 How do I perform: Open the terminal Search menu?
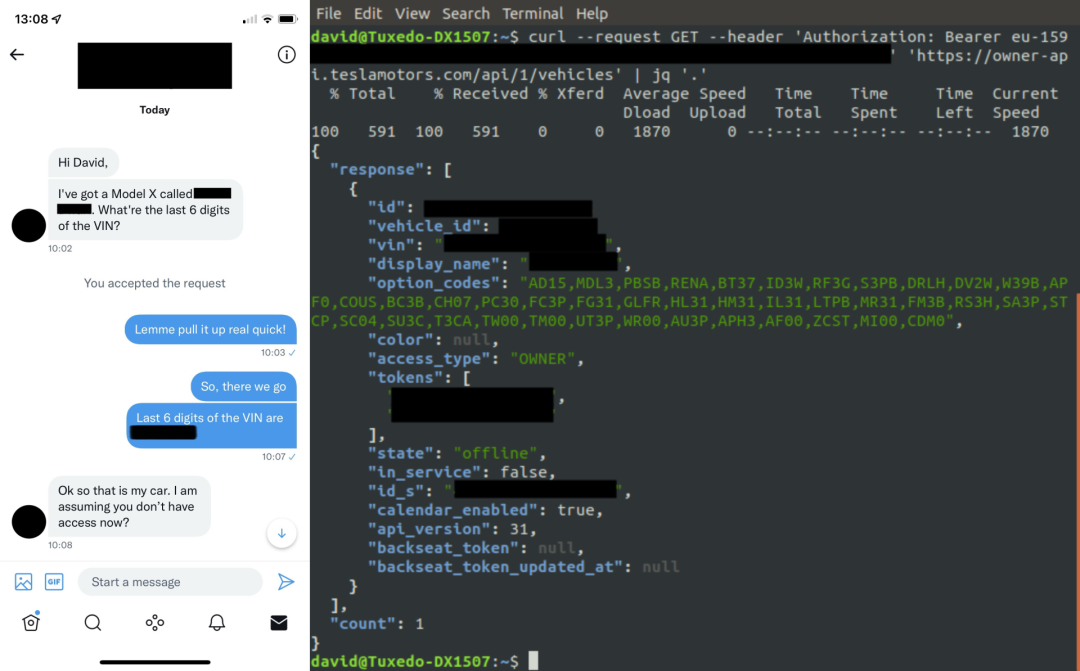point(466,13)
